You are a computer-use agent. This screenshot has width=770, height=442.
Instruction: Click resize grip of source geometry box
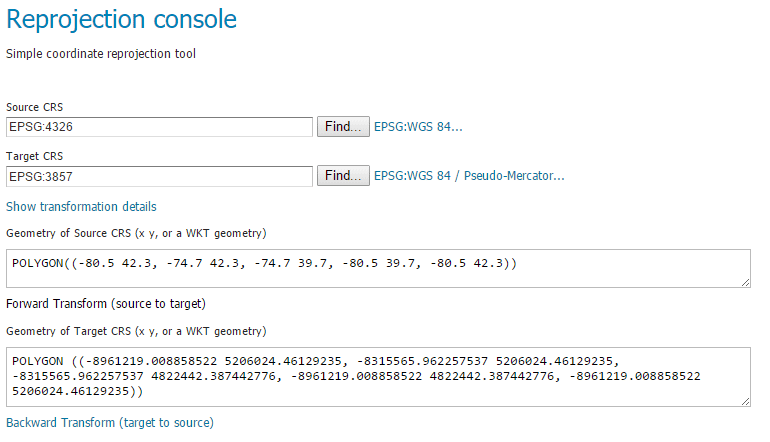[x=746, y=283]
